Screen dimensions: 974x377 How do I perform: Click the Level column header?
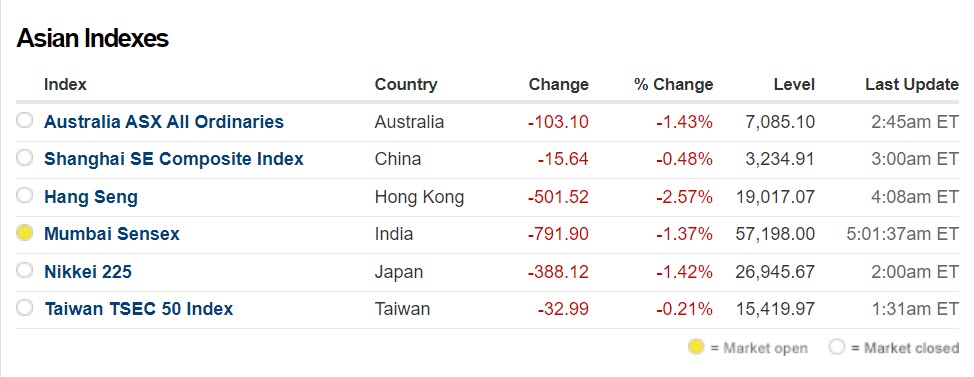pos(794,84)
